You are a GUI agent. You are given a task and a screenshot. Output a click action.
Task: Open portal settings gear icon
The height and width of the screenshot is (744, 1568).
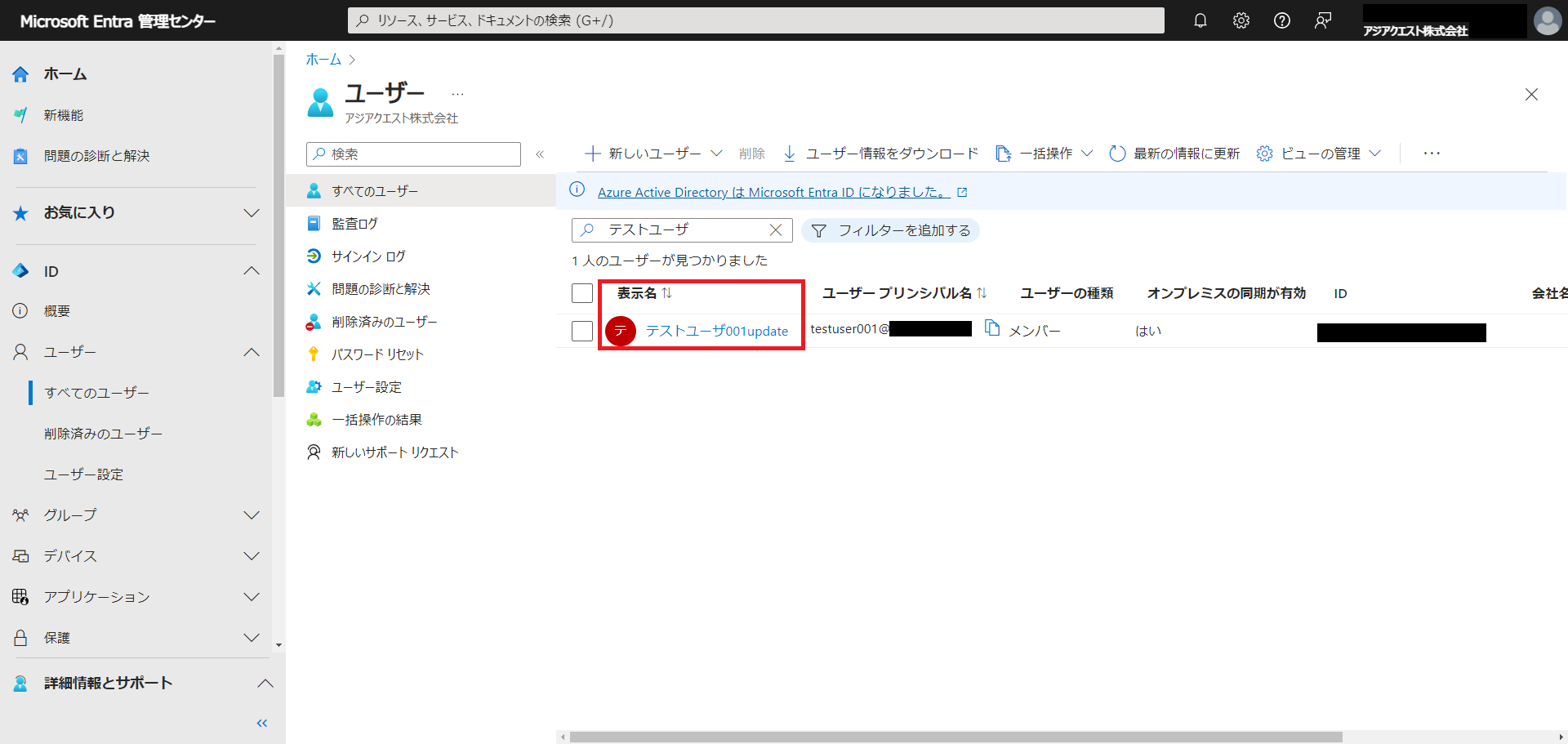click(x=1241, y=20)
